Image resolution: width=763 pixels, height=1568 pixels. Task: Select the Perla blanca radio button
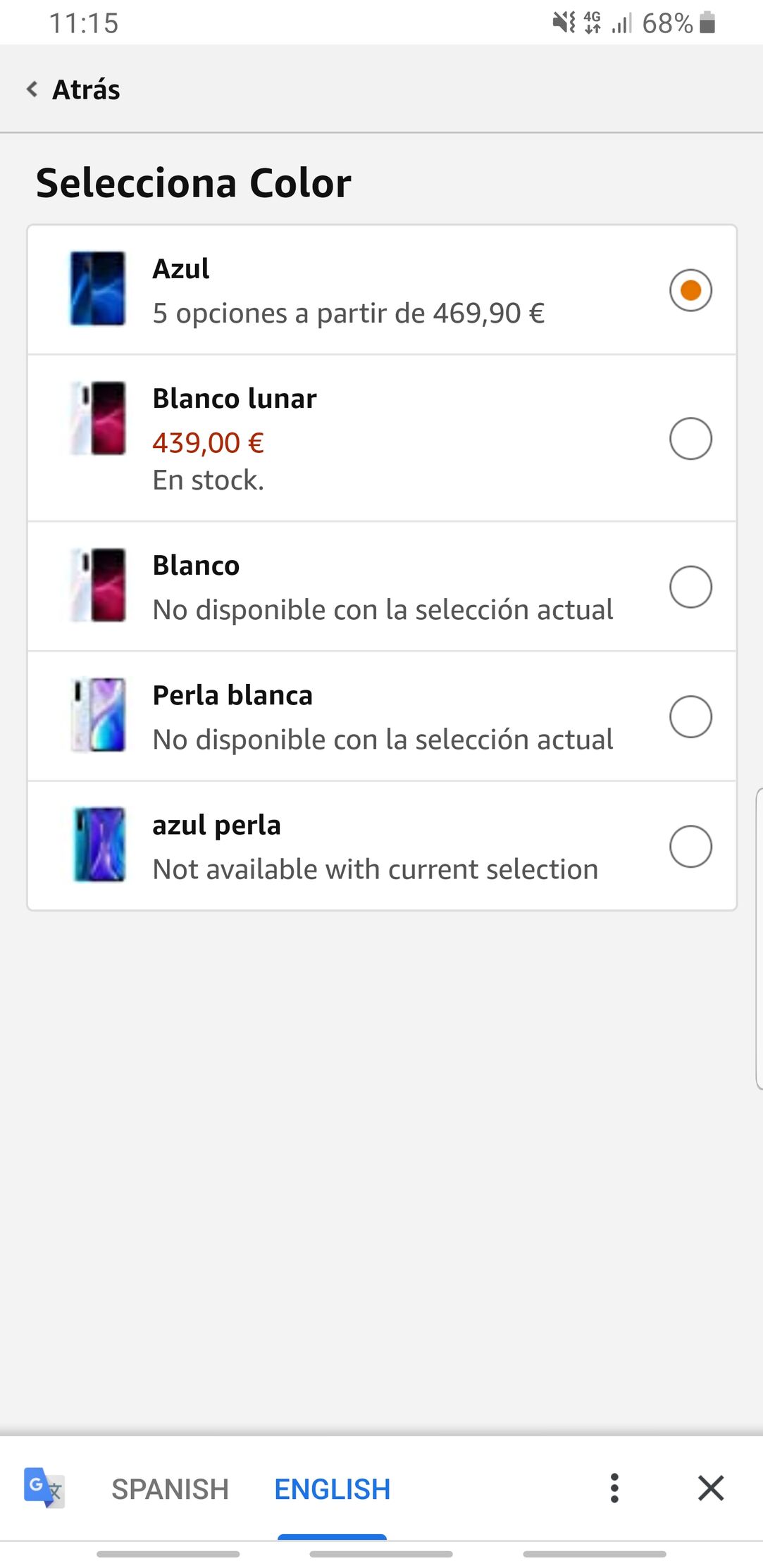click(690, 716)
